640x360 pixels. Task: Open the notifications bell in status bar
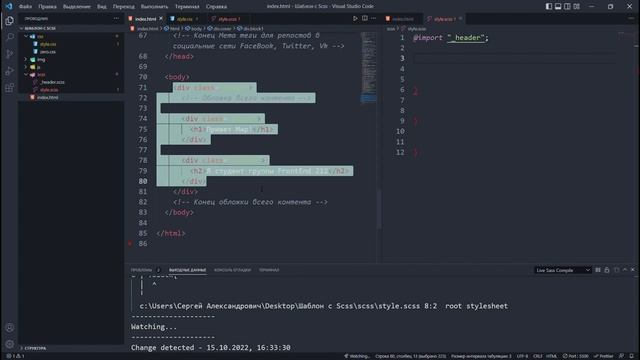click(x=631, y=356)
